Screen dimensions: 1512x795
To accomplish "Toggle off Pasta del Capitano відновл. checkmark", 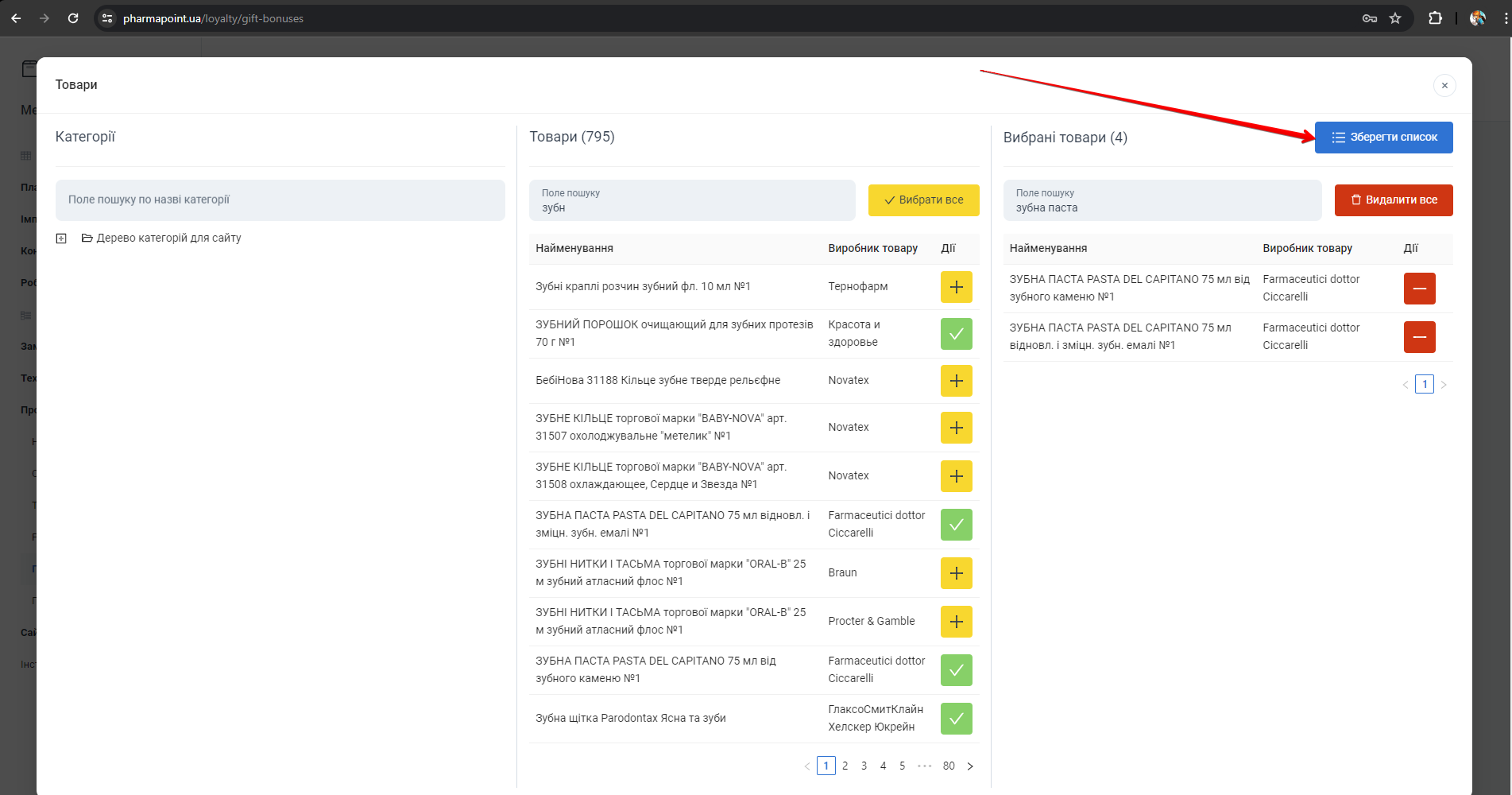I will (x=956, y=525).
